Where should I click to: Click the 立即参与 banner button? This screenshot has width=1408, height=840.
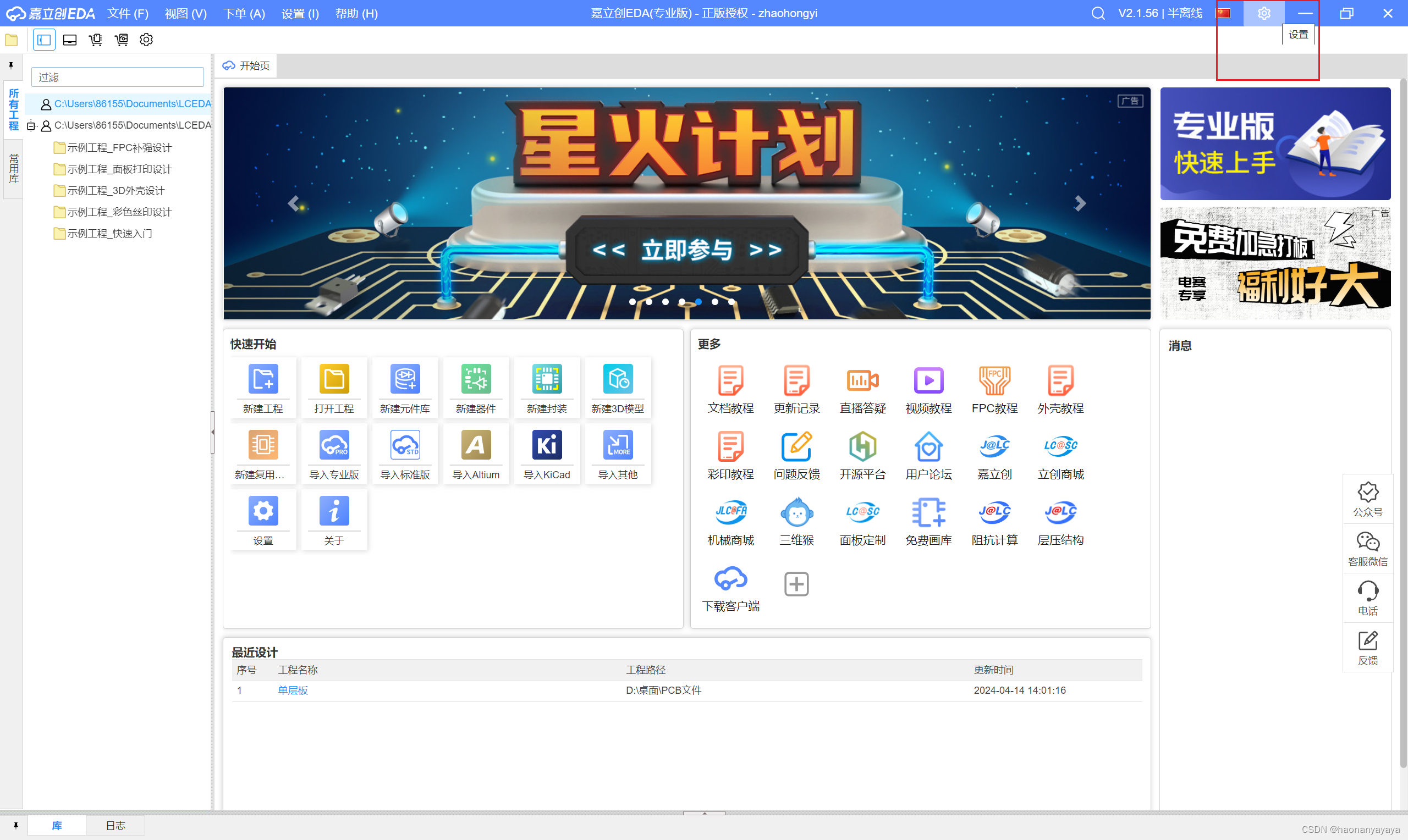(687, 250)
